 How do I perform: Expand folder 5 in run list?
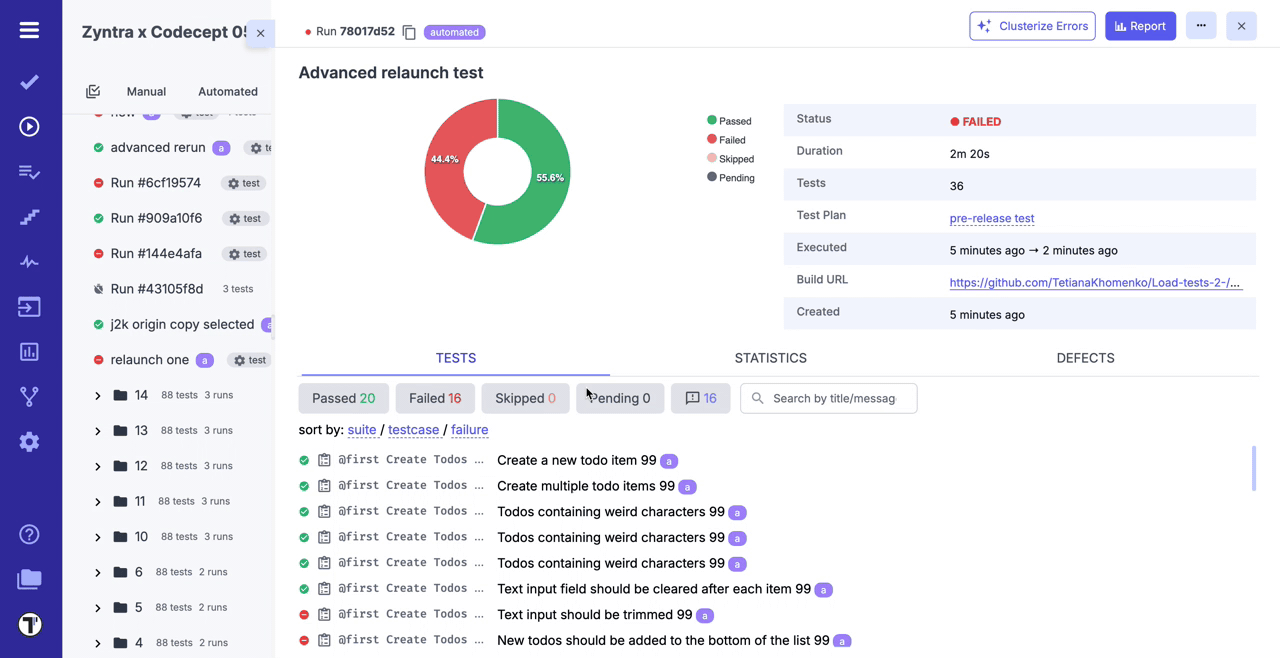point(98,608)
